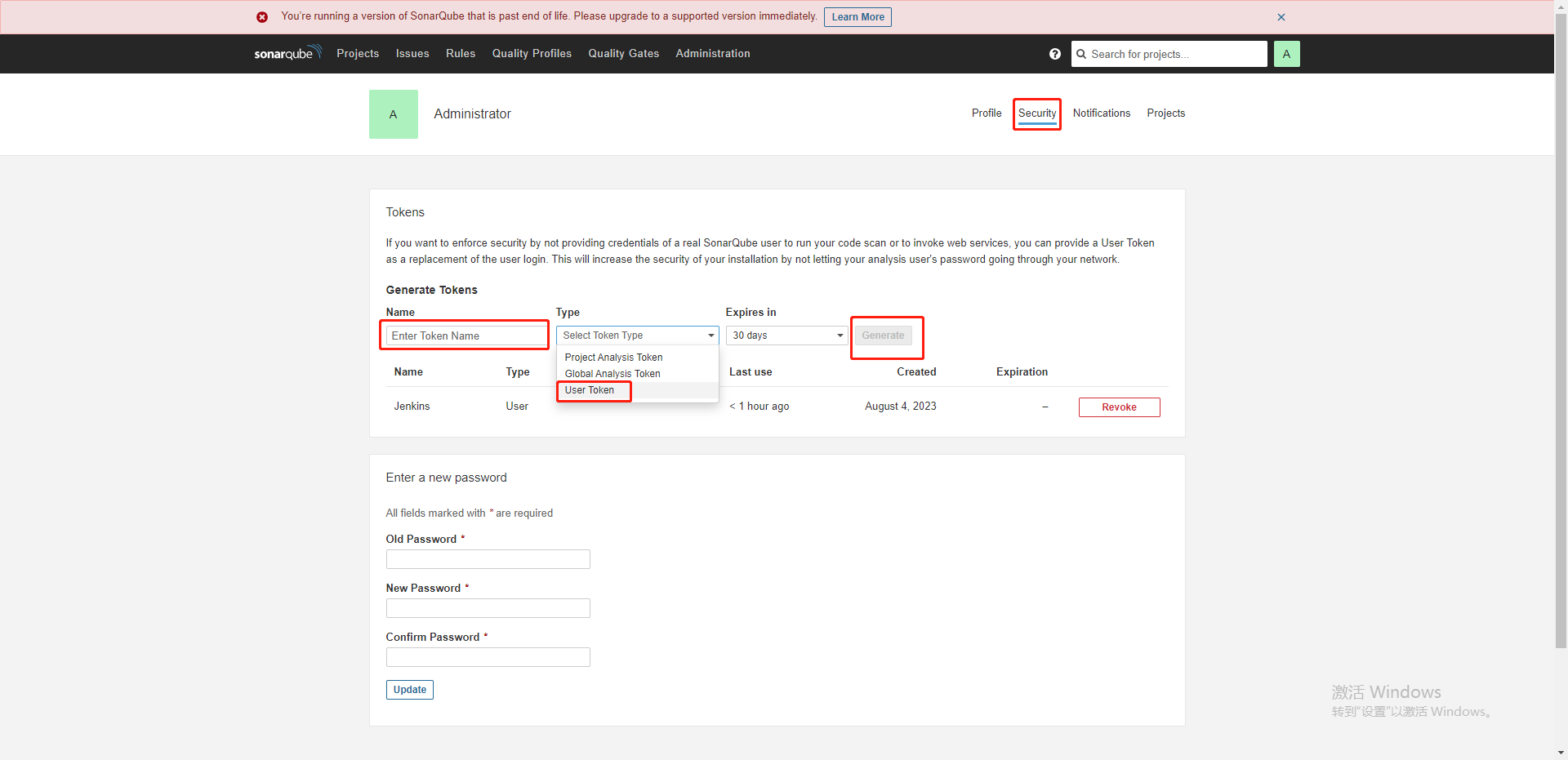Click the page vertical scrollbar
This screenshot has height=760, width=1568.
[1561, 331]
